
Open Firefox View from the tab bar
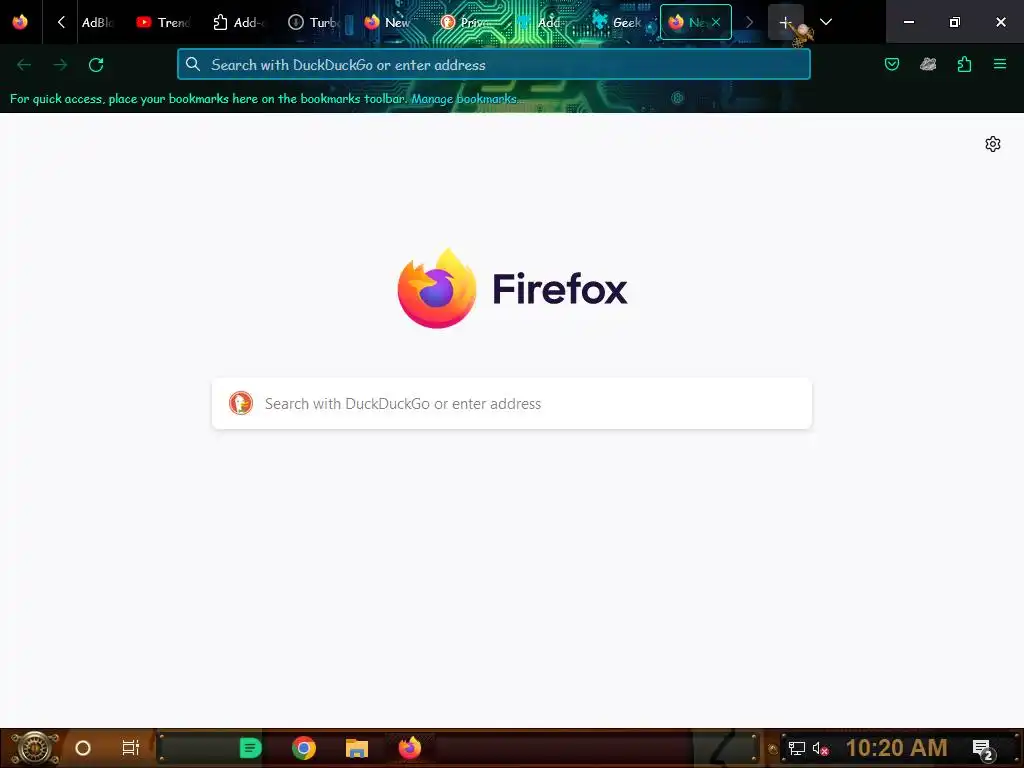click(20, 22)
